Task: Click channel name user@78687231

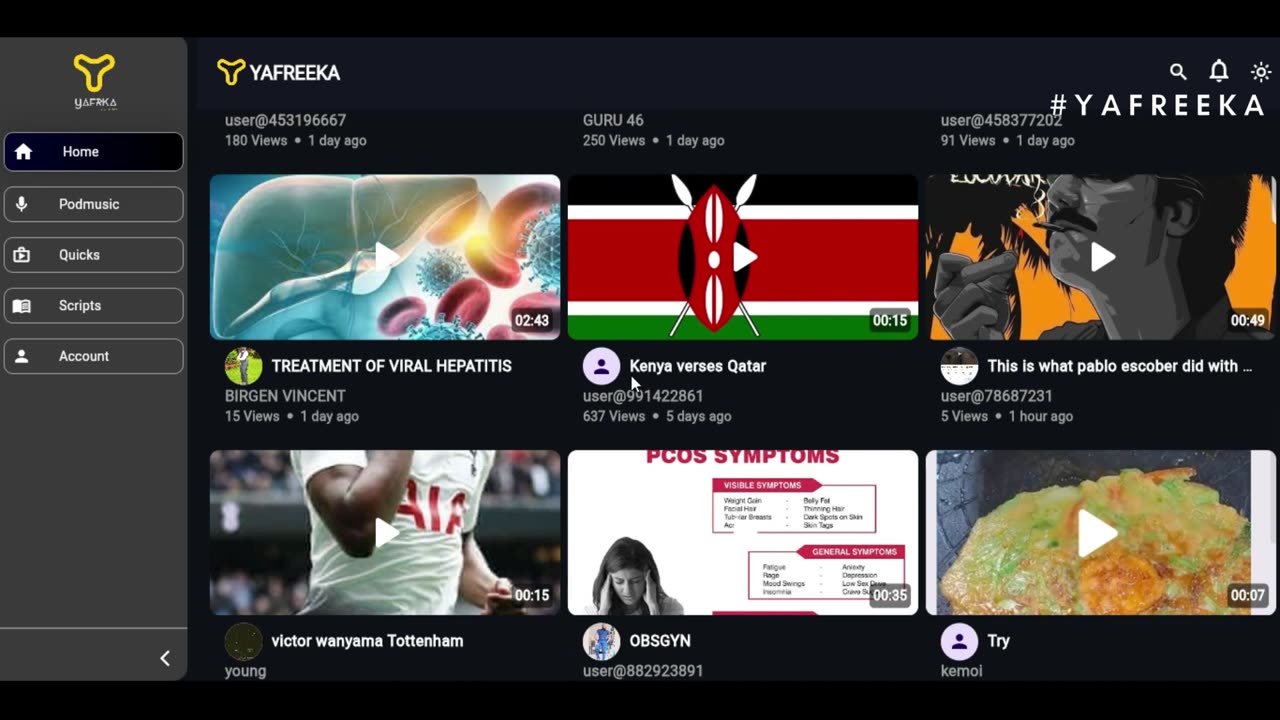Action: tap(996, 396)
